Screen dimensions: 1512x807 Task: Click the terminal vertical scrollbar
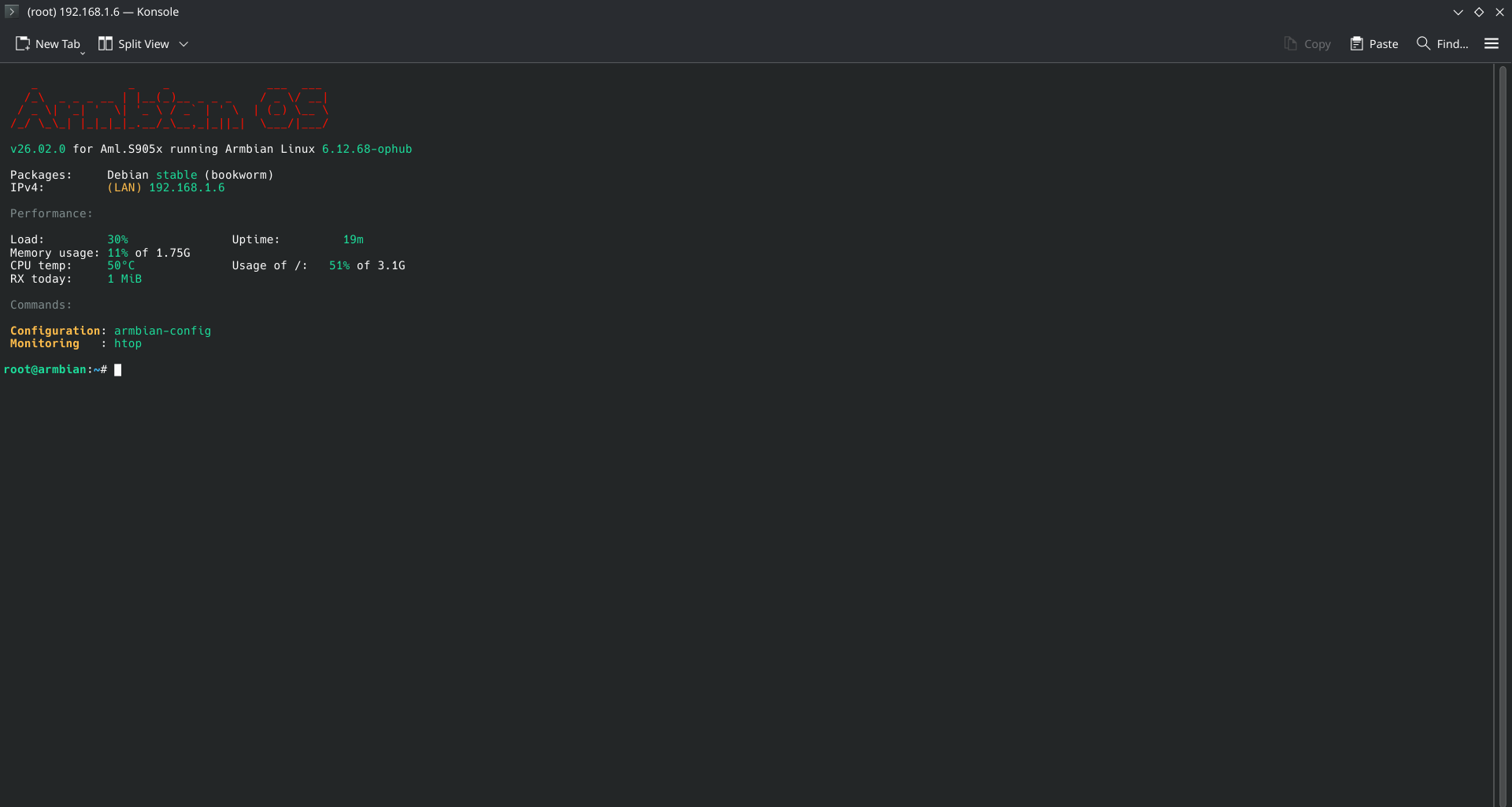pos(1503,433)
